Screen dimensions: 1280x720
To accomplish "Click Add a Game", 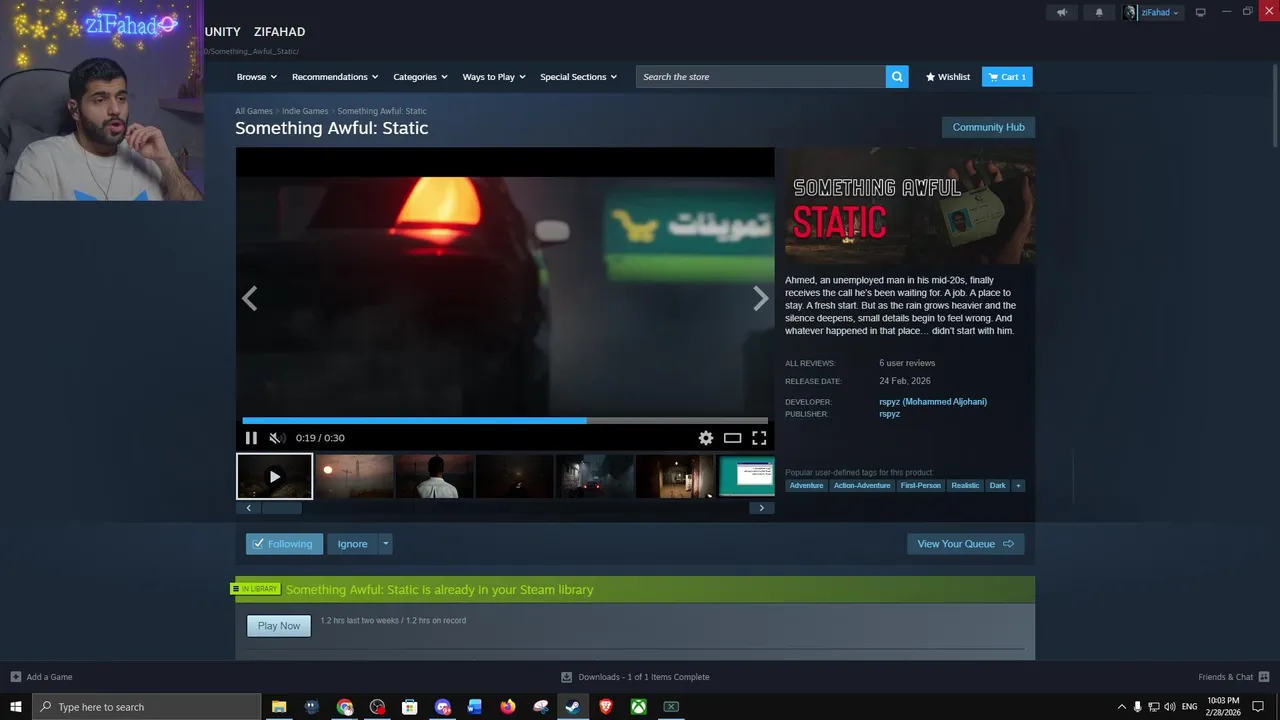I will tap(41, 677).
